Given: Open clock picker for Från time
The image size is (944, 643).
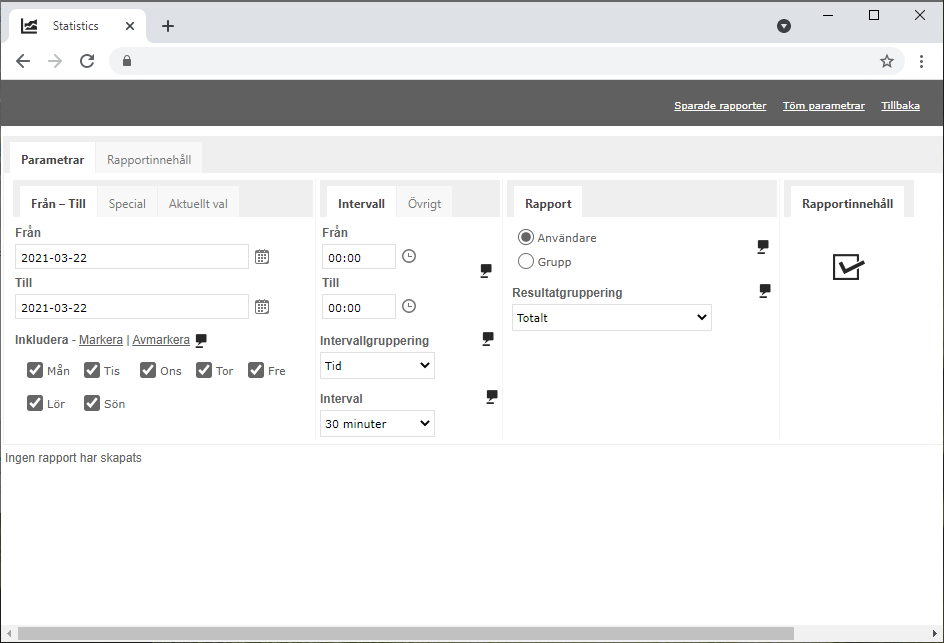Looking at the screenshot, I should pyautogui.click(x=409, y=256).
